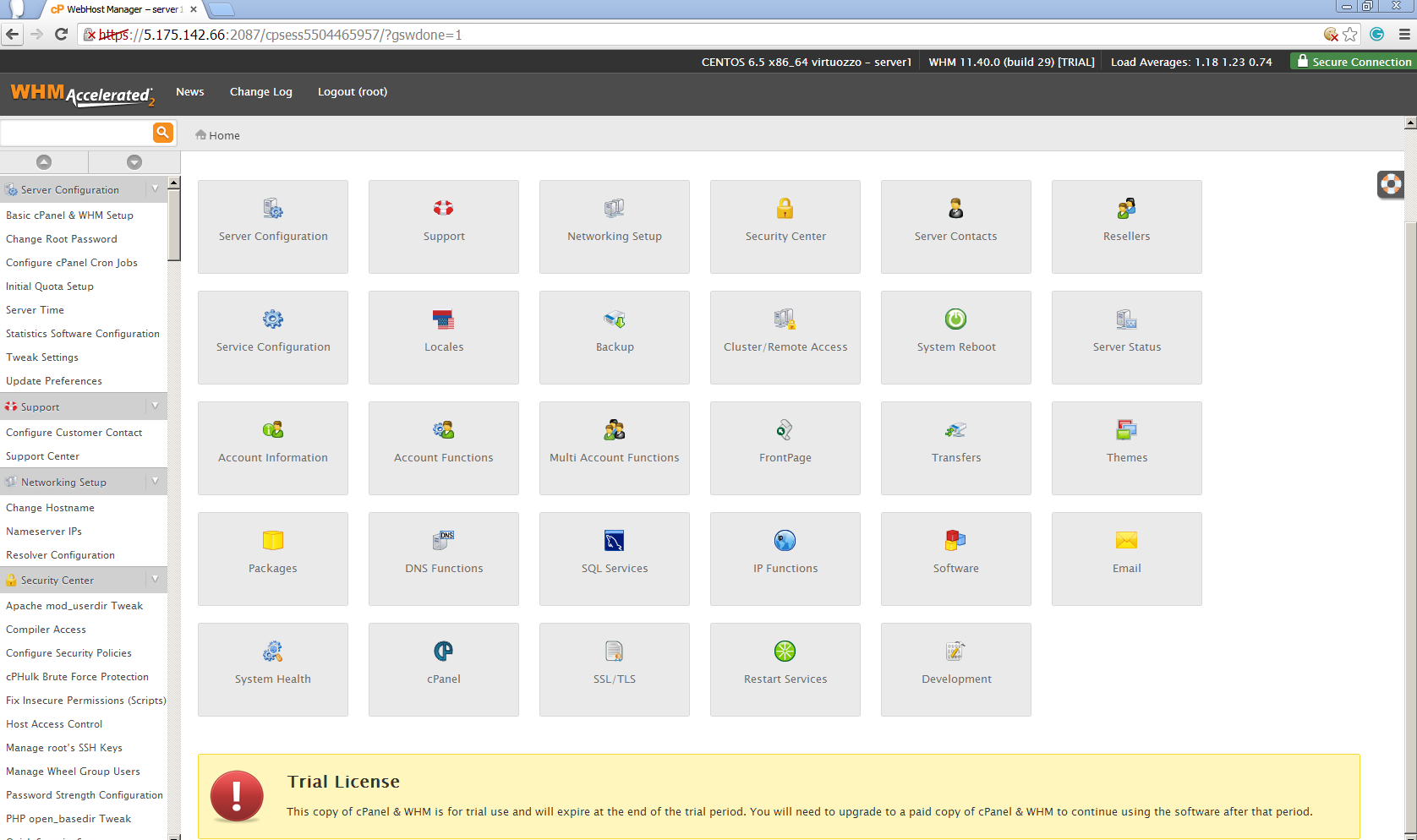Collapse the Server Configuration sidebar section
Viewport: 1417px width, 840px height.
(x=155, y=189)
